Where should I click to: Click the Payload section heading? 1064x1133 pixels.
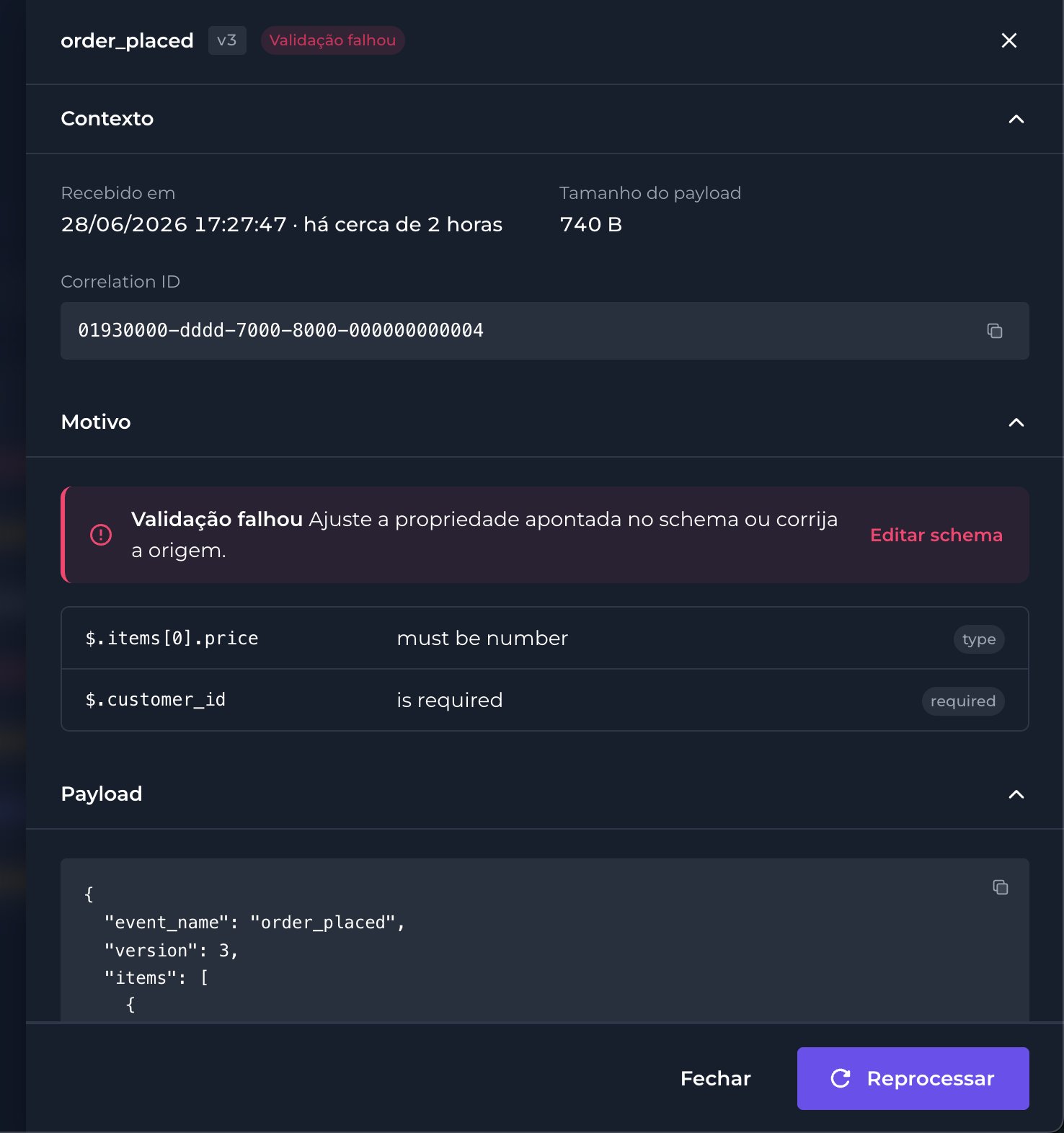[x=102, y=794]
